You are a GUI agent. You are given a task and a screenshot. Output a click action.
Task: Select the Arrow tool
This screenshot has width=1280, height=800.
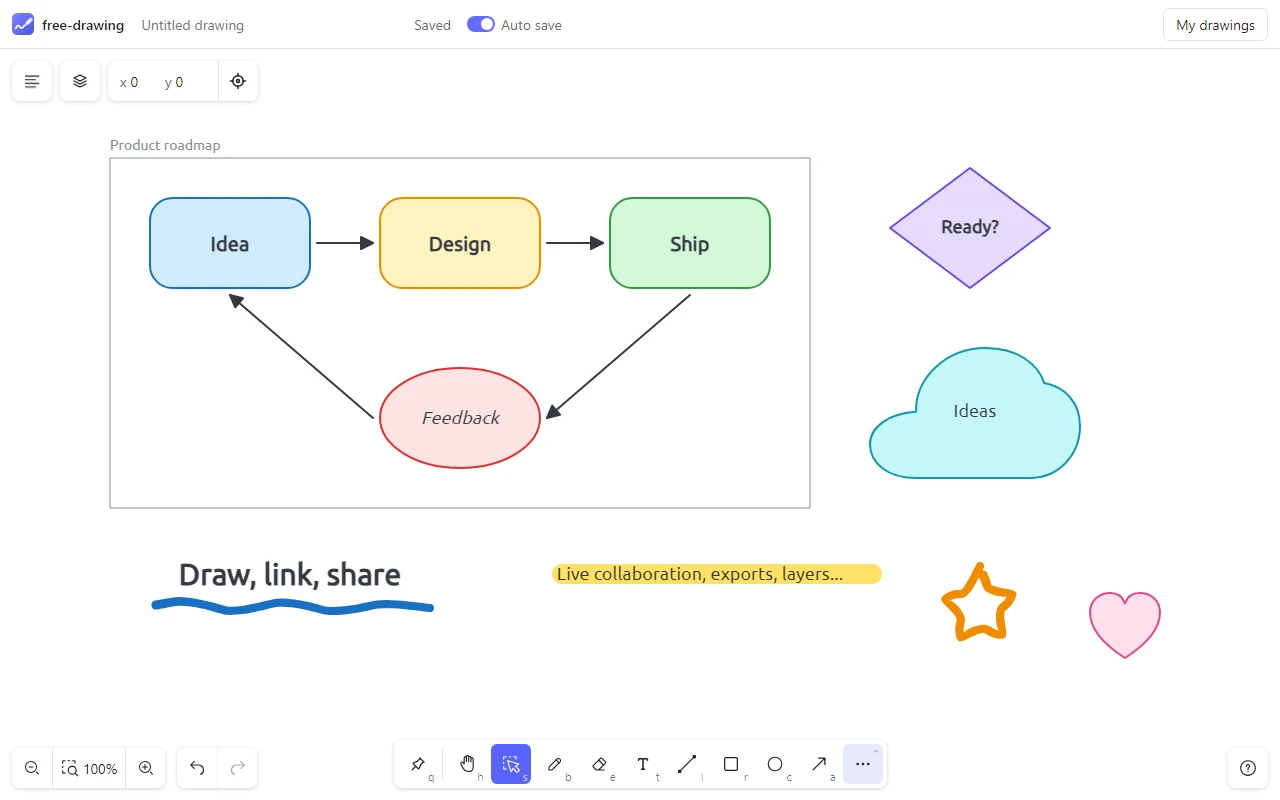(819, 764)
